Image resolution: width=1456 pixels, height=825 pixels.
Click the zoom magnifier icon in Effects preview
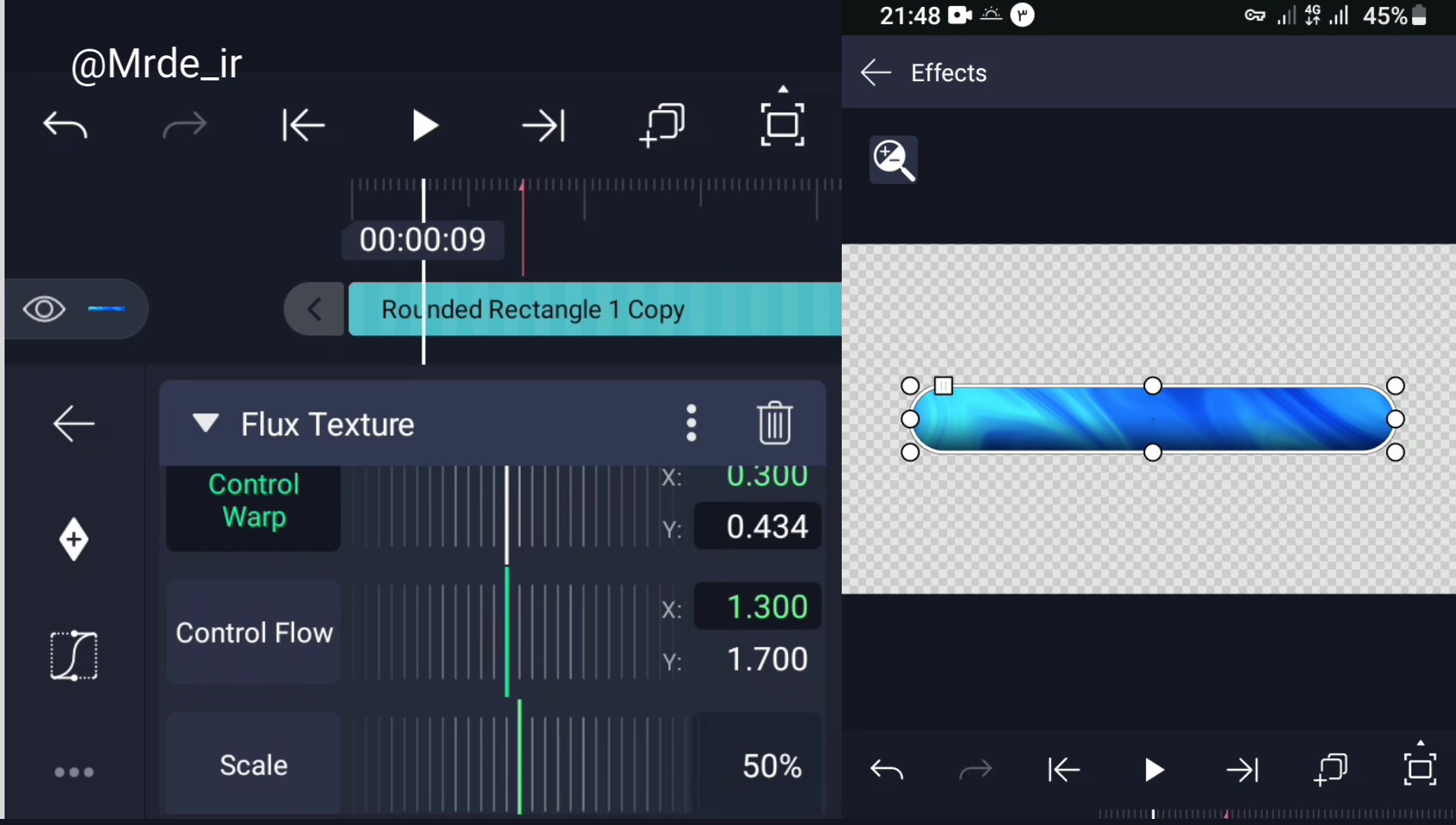point(893,160)
